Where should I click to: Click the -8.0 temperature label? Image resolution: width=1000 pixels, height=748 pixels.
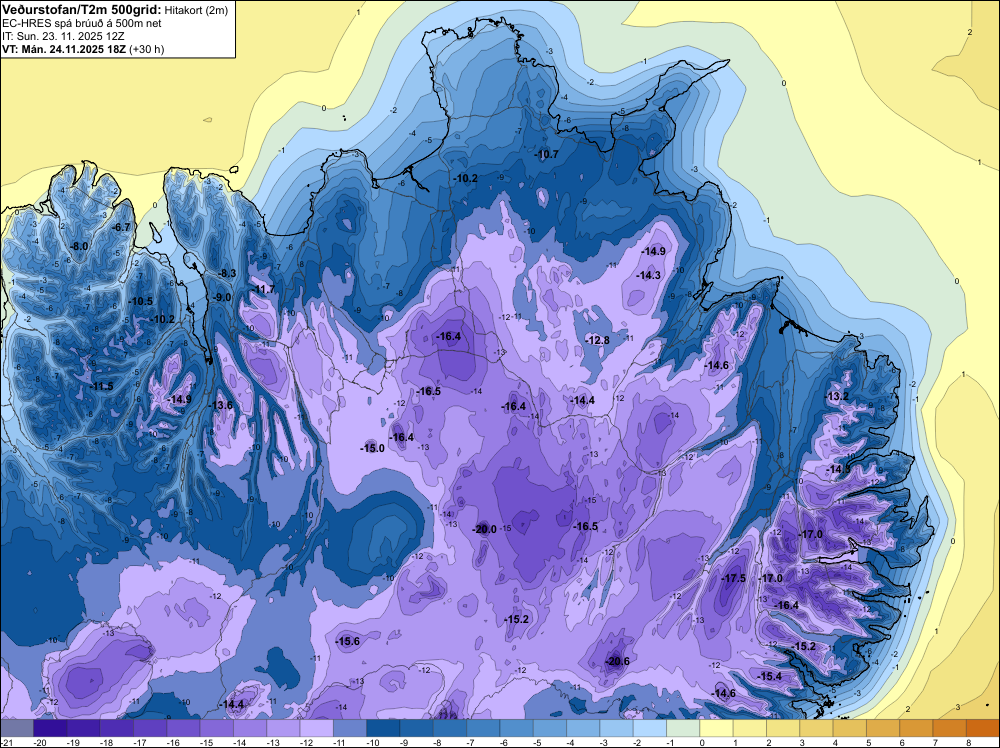click(x=80, y=247)
